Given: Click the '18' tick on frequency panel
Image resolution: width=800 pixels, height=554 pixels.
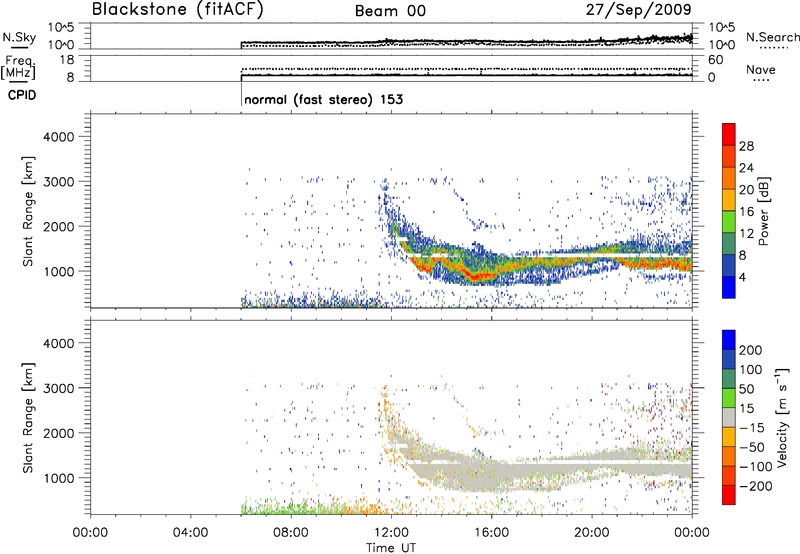Looking at the screenshot, I should pos(67,60).
